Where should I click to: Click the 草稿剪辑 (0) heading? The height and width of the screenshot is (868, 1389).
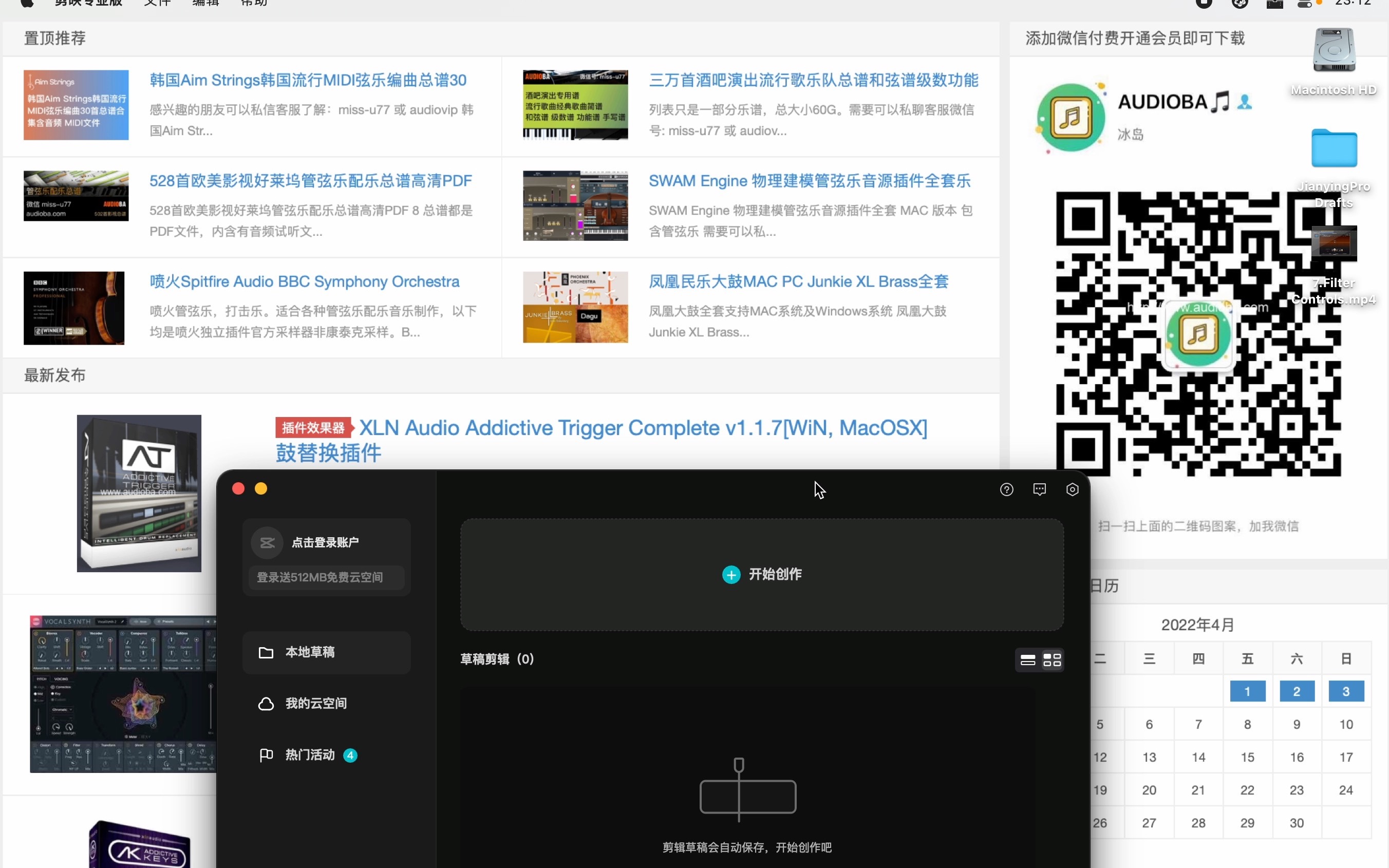pos(497,659)
